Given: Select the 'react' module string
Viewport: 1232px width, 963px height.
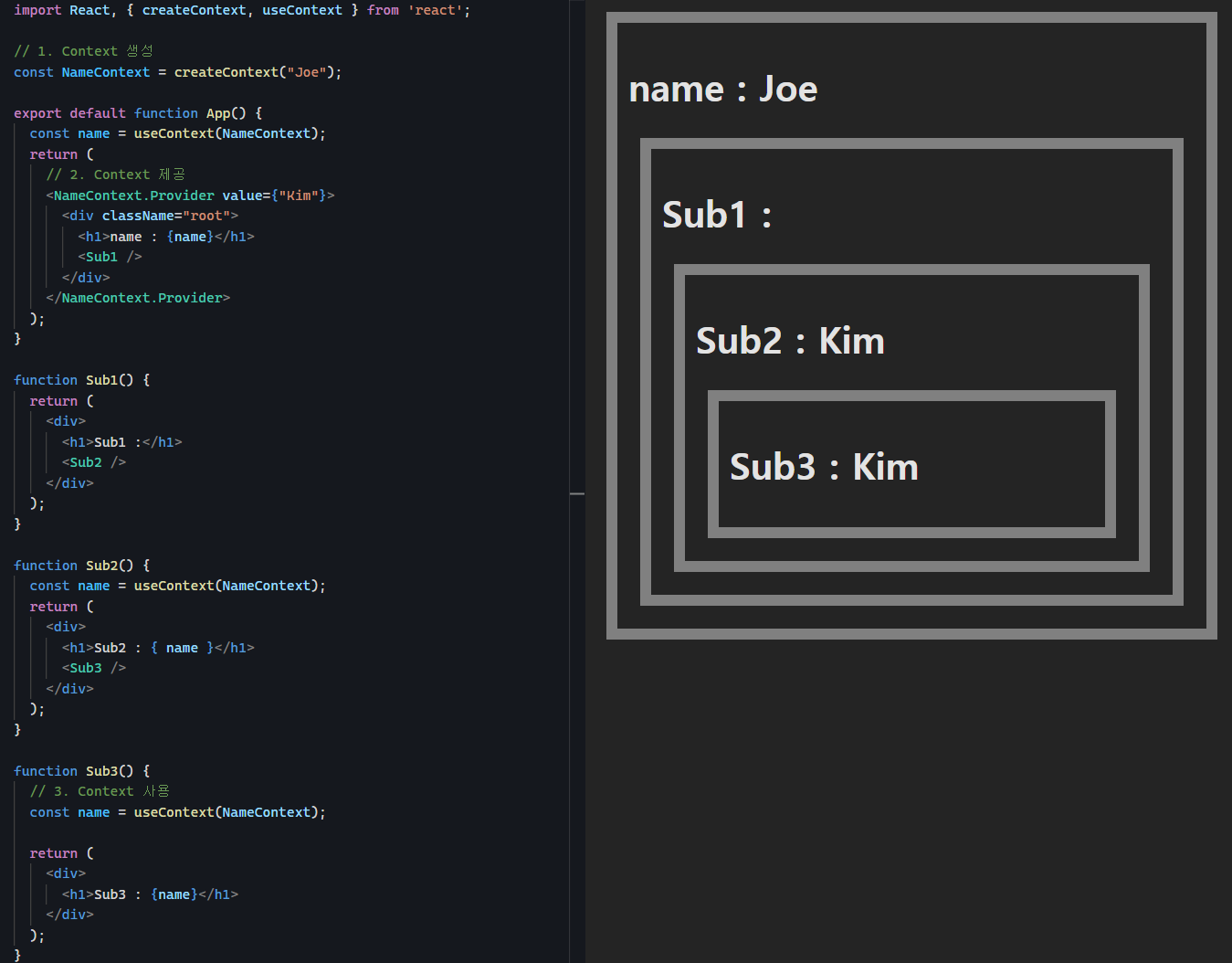Looking at the screenshot, I should pyautogui.click(x=435, y=10).
